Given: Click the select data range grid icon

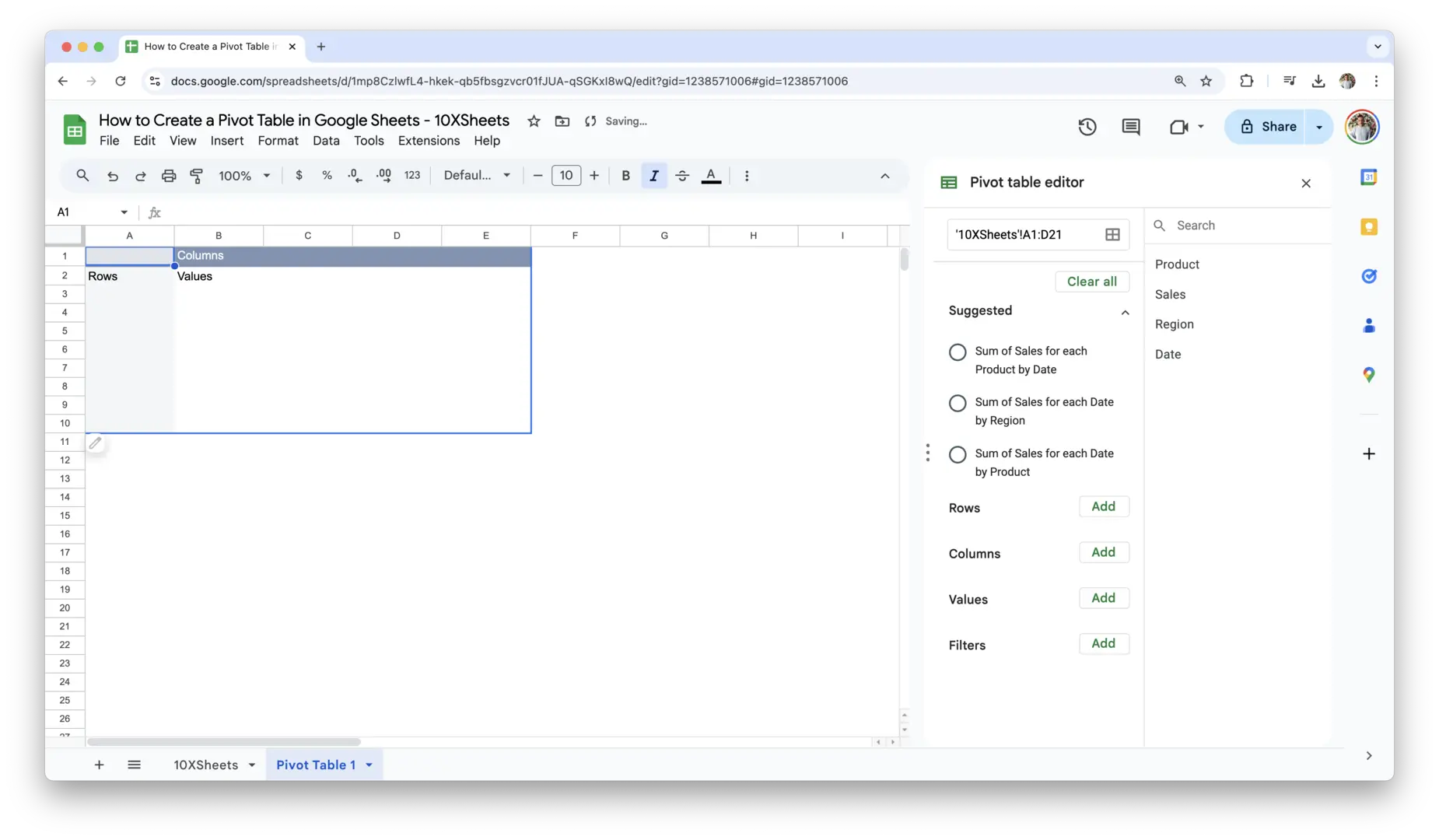Looking at the screenshot, I should [1112, 235].
